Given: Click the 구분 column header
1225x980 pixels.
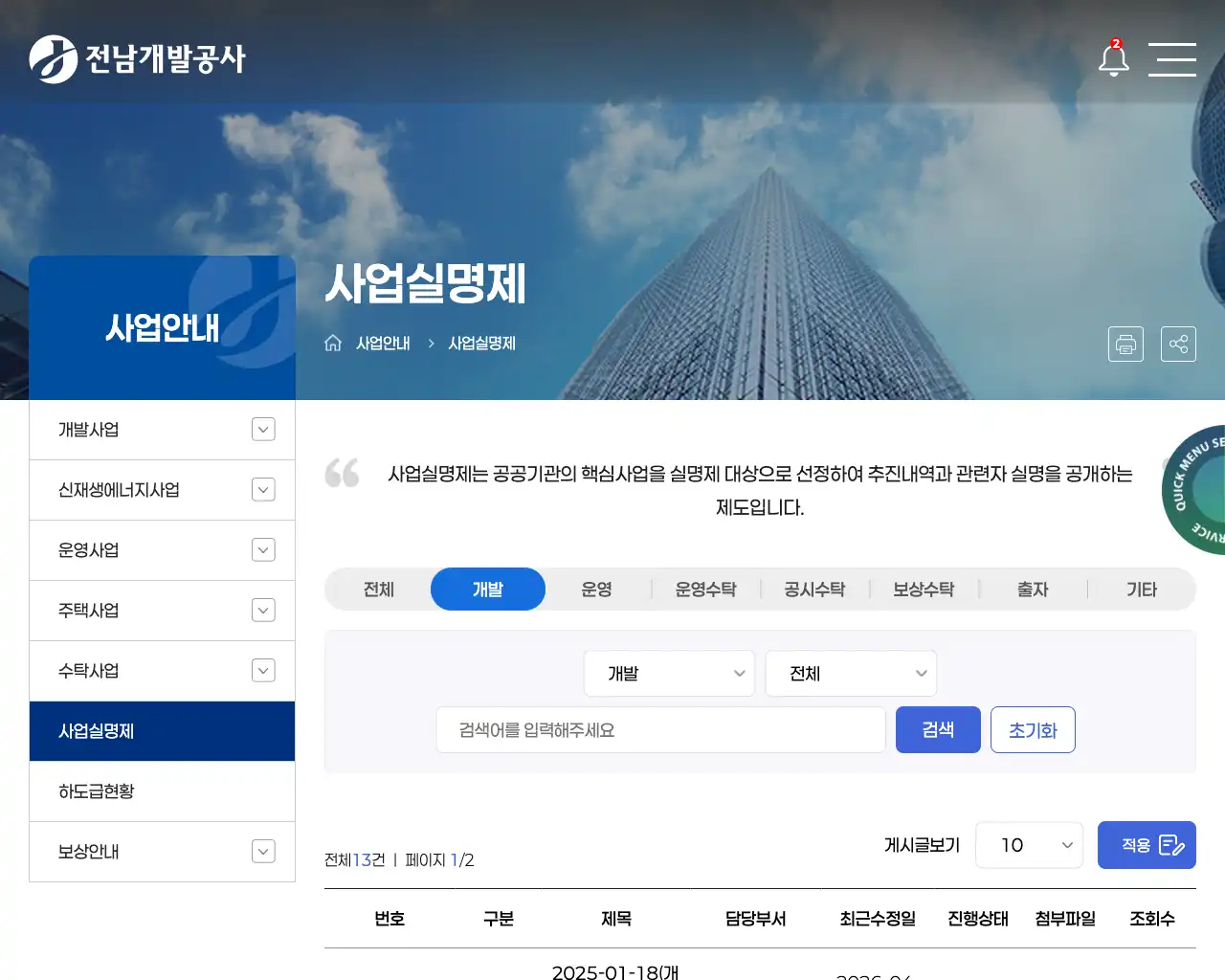Looking at the screenshot, I should pyautogui.click(x=499, y=919).
